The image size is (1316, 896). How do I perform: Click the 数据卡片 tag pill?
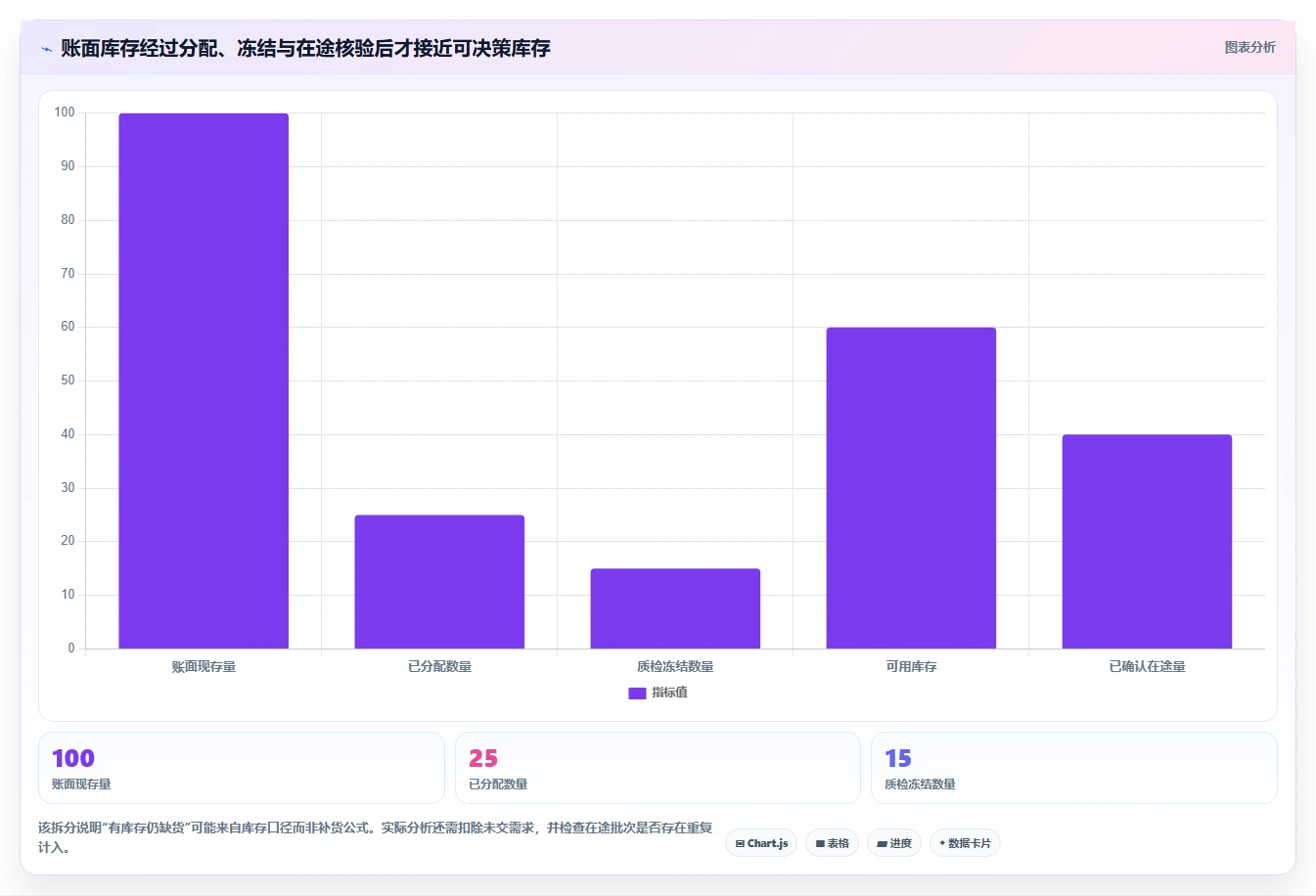[x=965, y=843]
